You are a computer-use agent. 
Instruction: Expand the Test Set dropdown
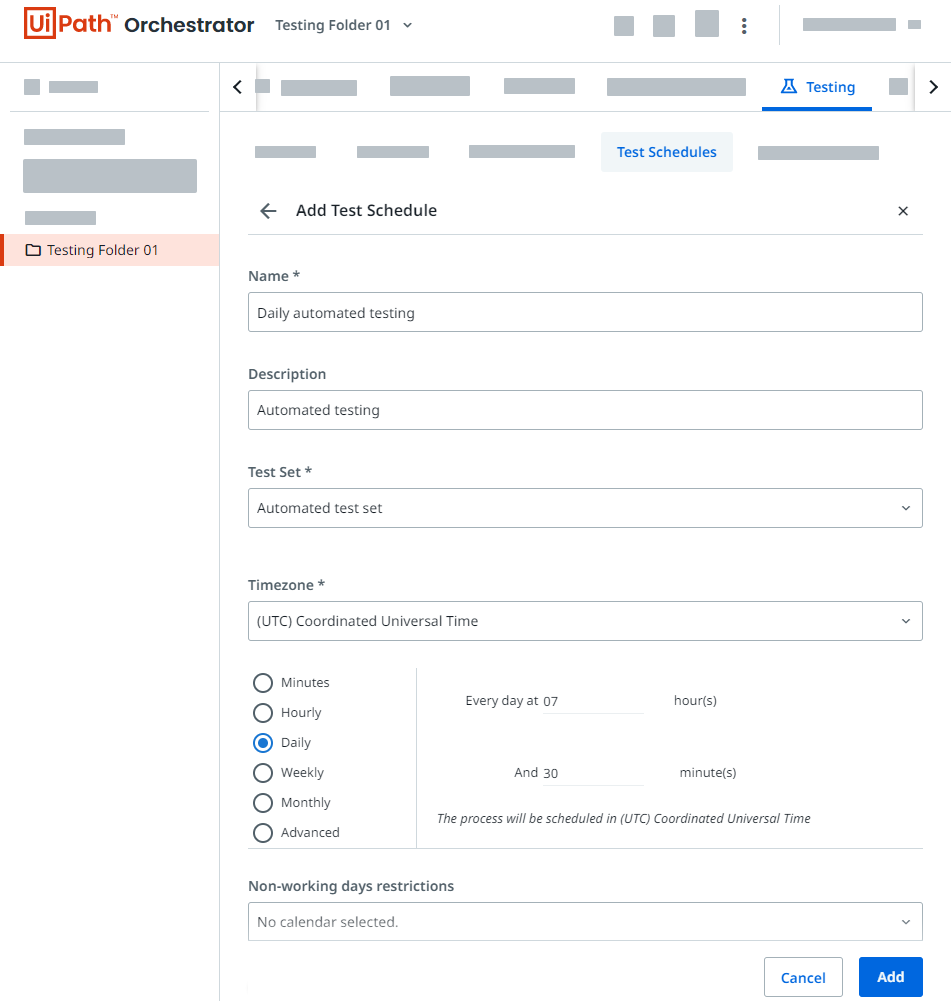click(585, 508)
